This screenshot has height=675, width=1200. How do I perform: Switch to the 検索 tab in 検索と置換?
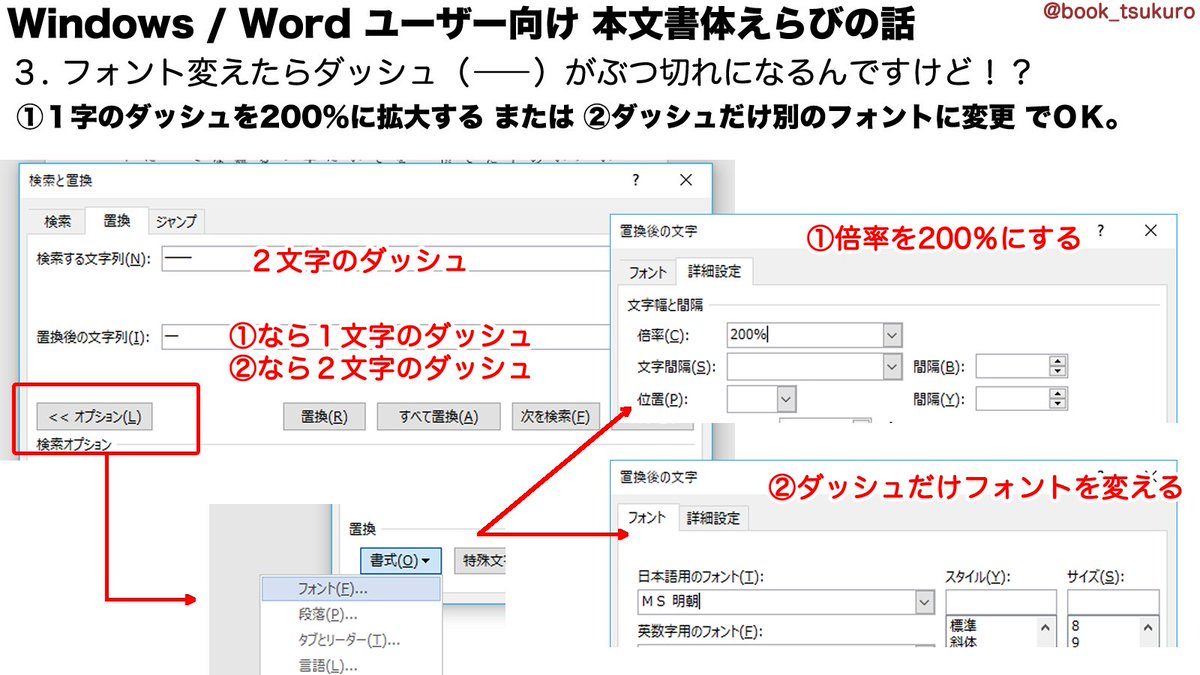(58, 221)
